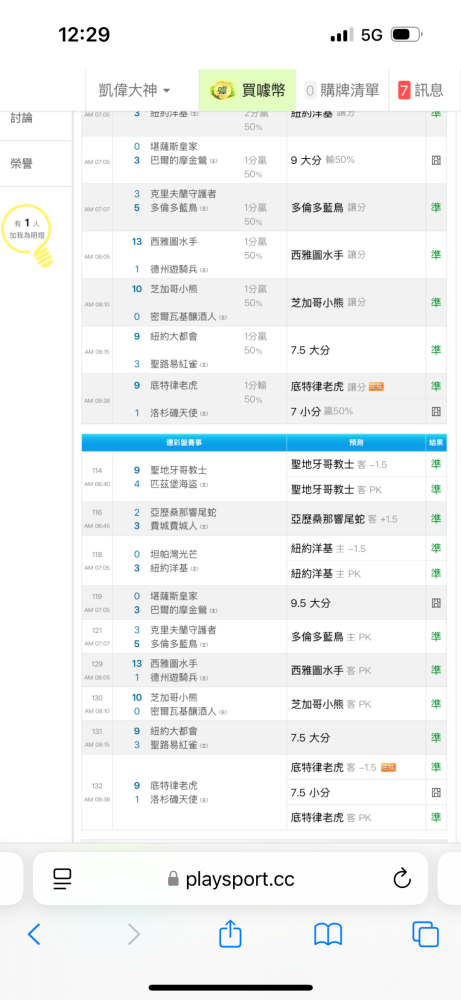The height and width of the screenshot is (1000, 461).
Task: Click the 買噱幣 button
Action: [x=247, y=90]
